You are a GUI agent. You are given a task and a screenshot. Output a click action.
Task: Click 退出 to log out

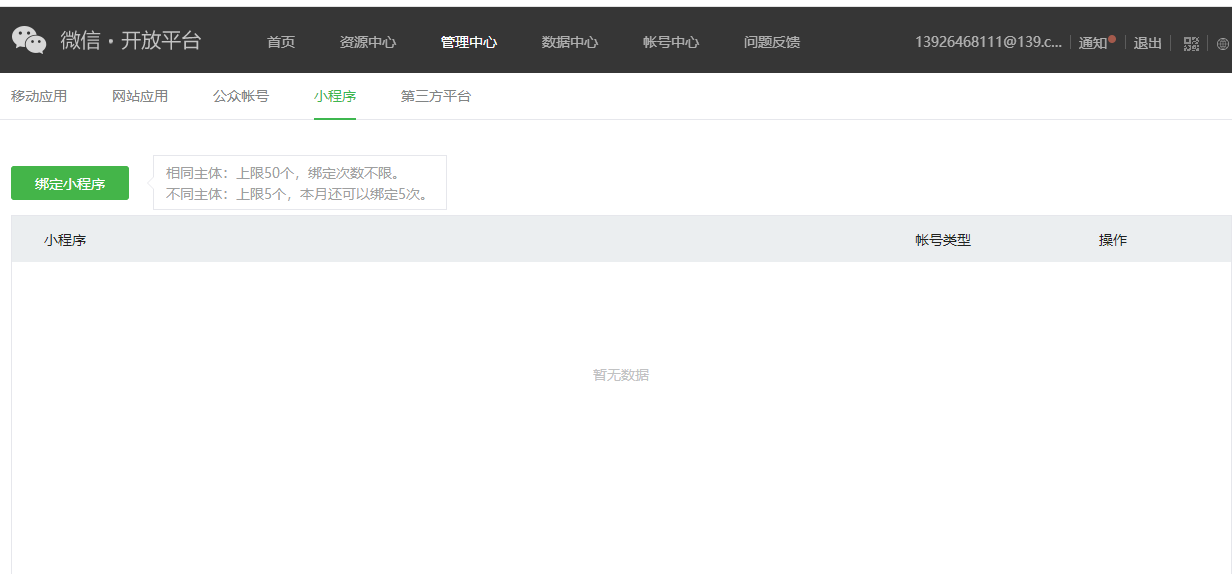1148,43
